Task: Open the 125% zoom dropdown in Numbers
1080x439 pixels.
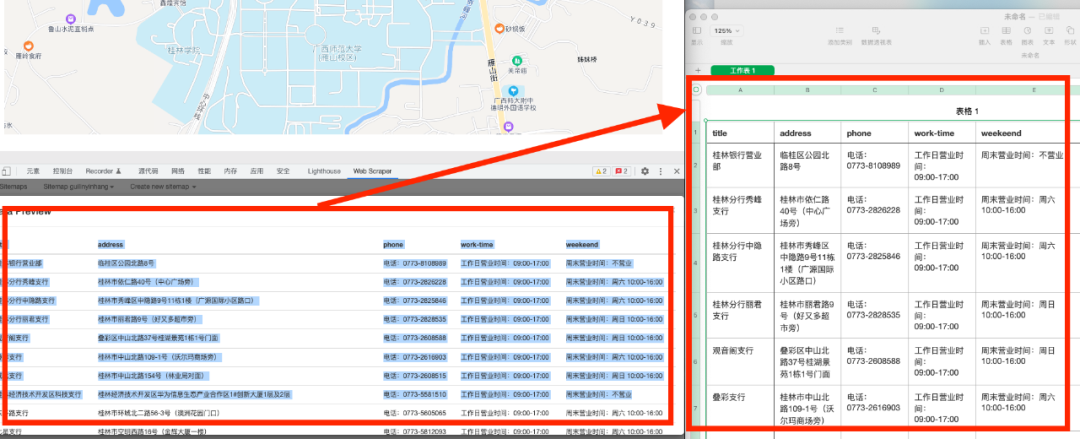Action: click(727, 31)
